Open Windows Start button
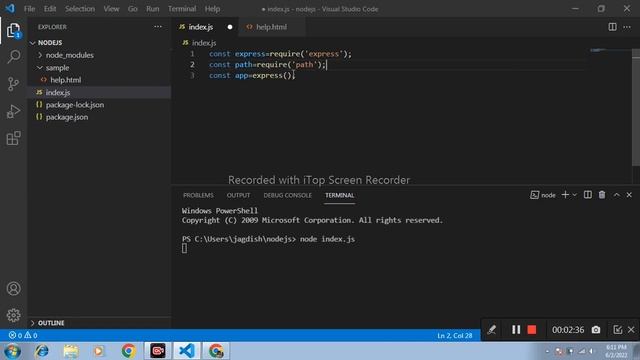 [12, 351]
